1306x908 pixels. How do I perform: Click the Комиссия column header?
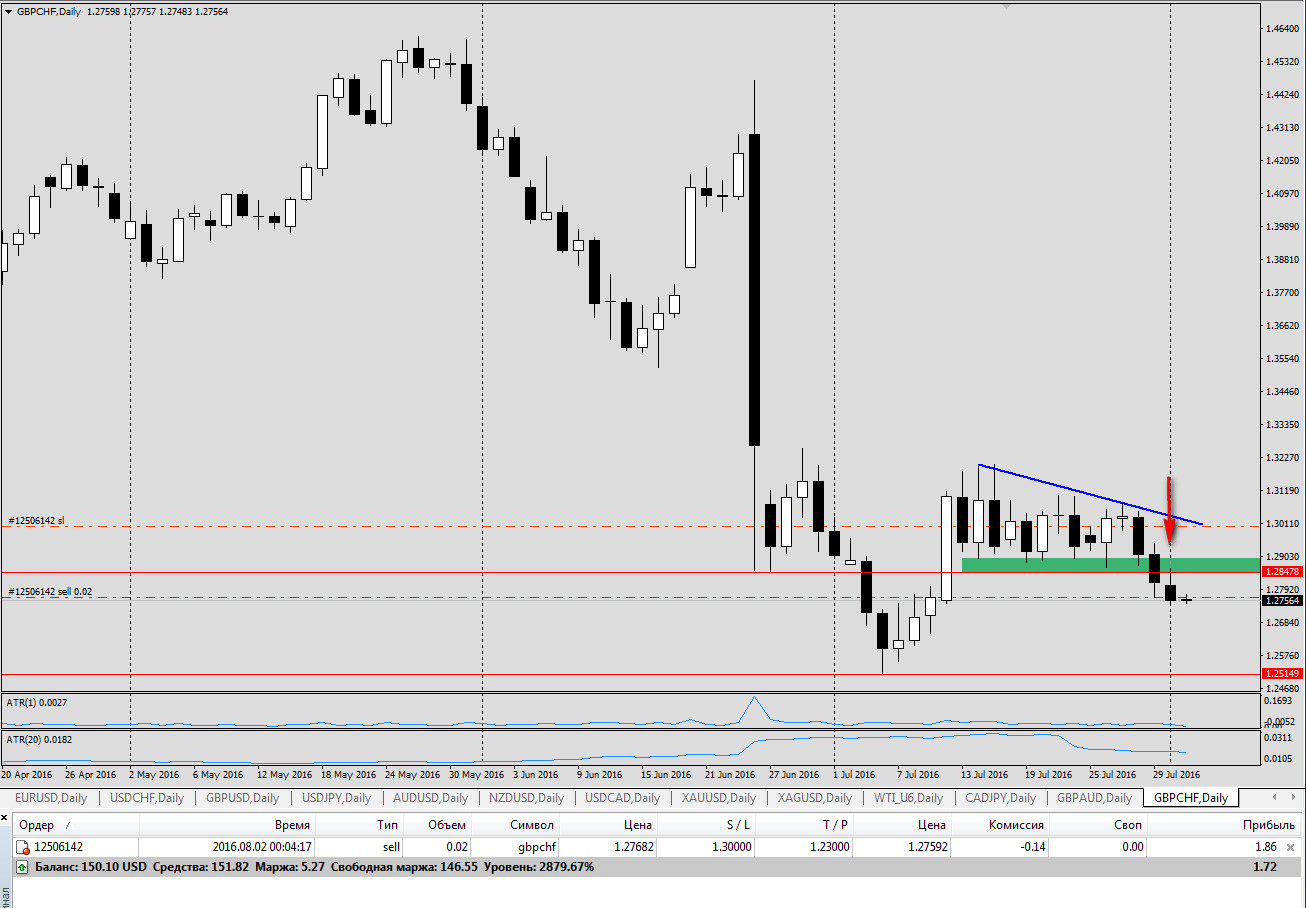[1000, 825]
